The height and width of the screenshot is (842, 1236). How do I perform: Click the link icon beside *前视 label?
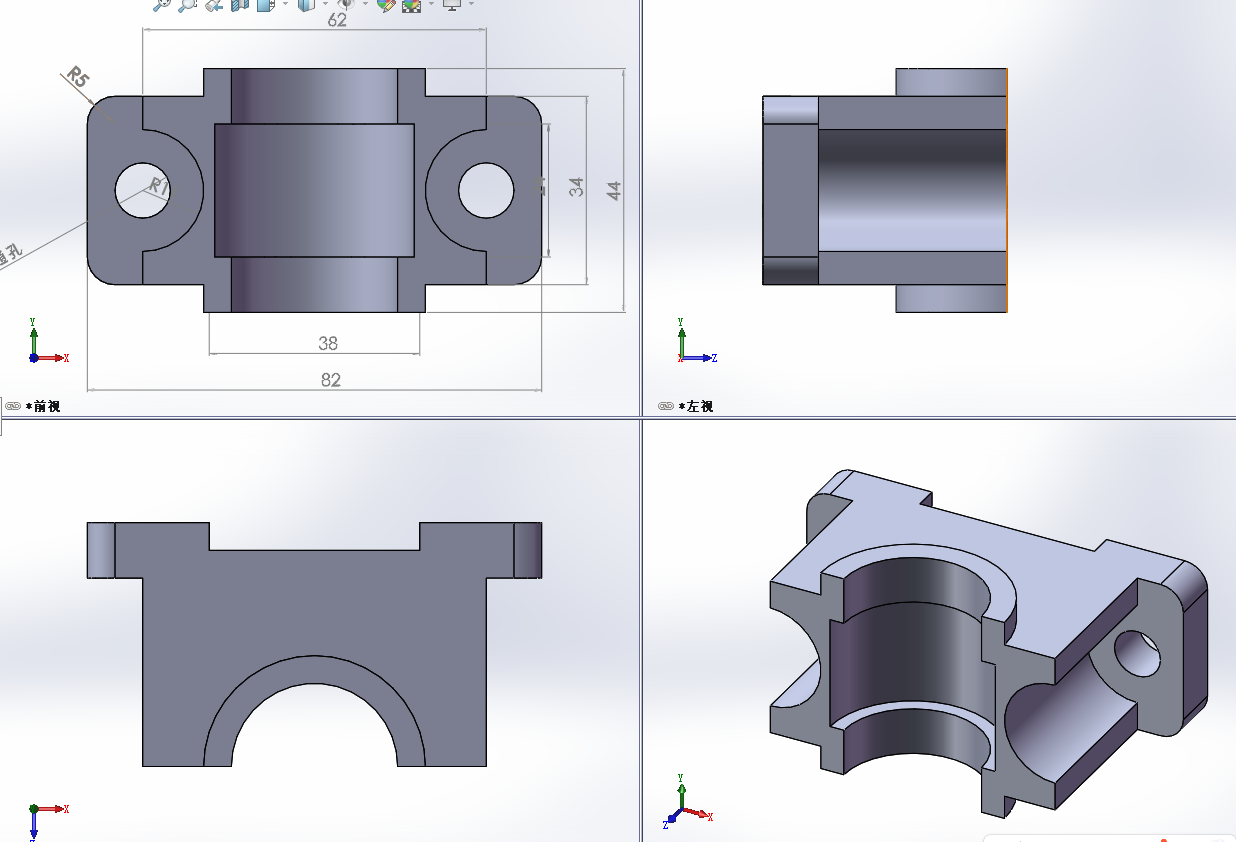[x=13, y=406]
